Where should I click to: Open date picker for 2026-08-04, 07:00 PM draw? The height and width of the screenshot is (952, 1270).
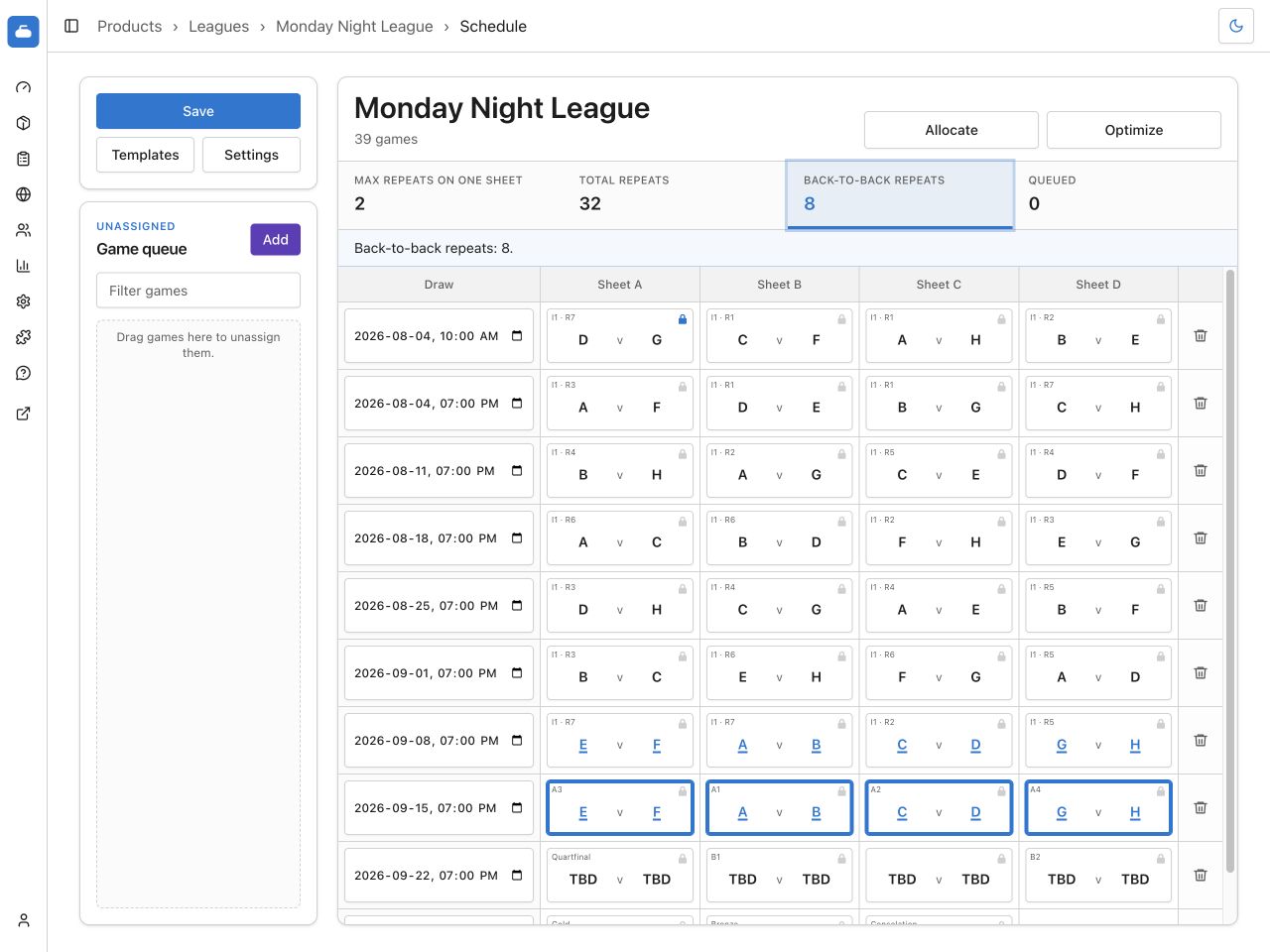coord(517,404)
